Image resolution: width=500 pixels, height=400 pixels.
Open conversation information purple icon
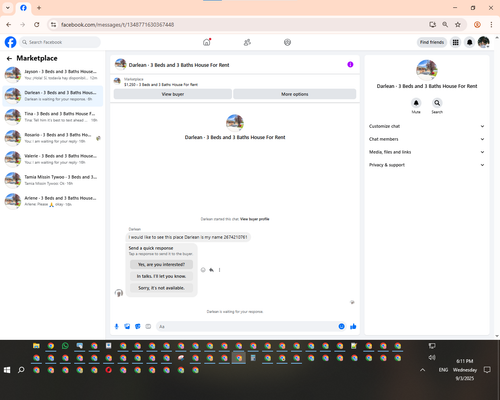pyautogui.click(x=350, y=65)
